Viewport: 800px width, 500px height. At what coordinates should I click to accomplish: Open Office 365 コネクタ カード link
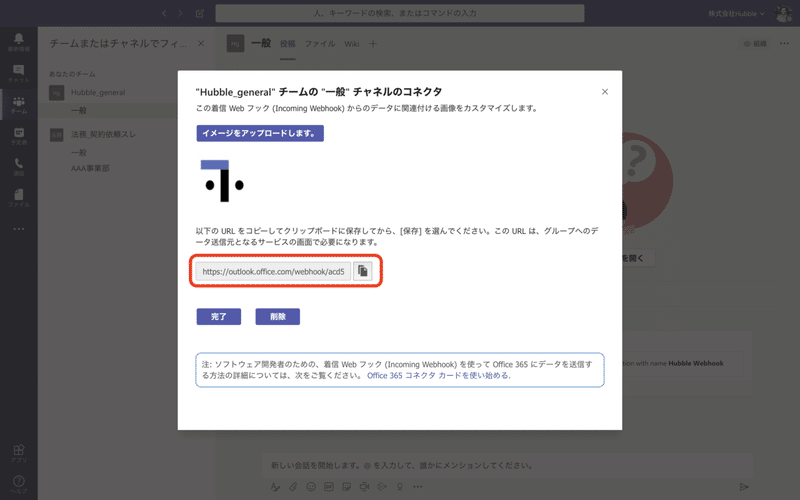pos(438,376)
